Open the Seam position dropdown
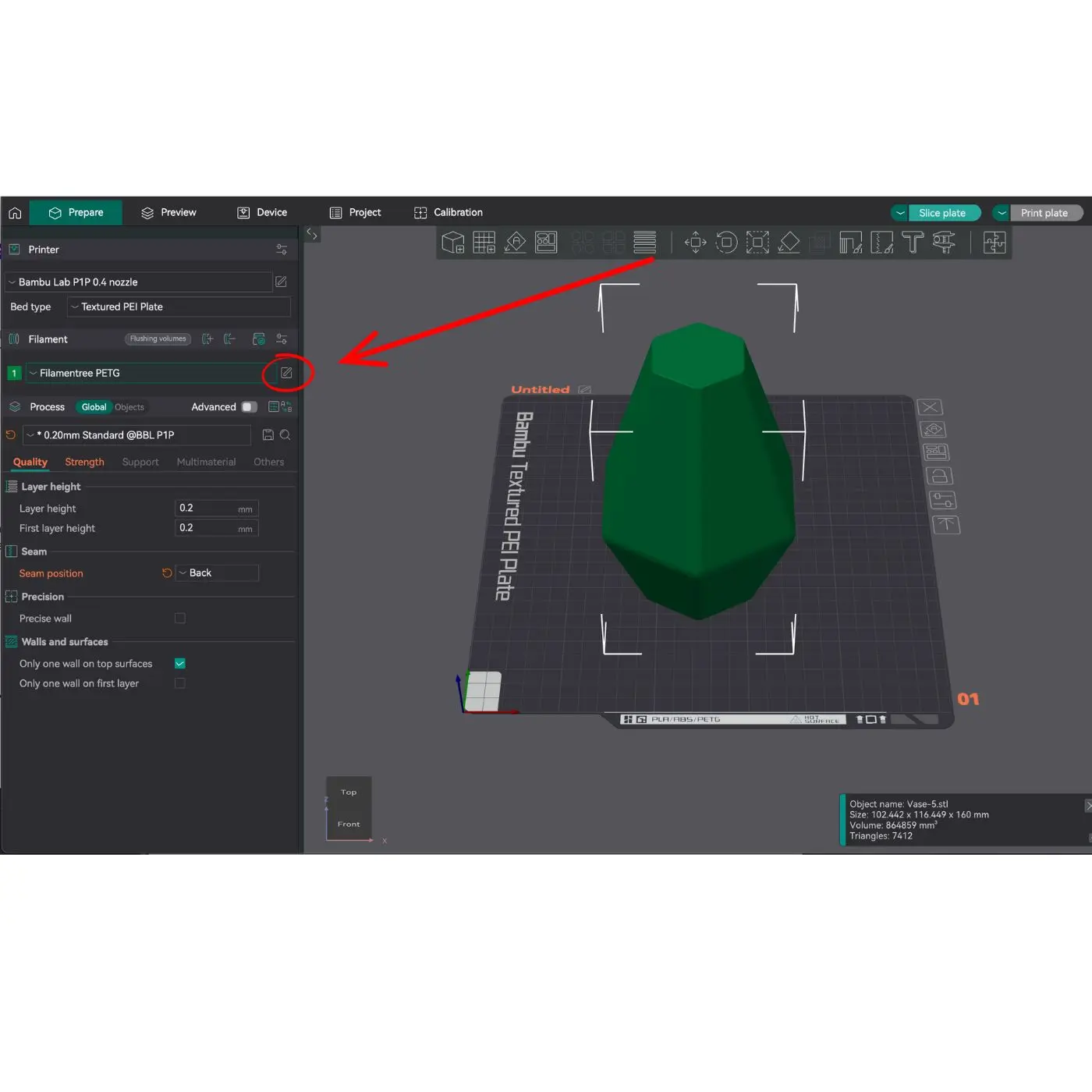 coord(217,573)
